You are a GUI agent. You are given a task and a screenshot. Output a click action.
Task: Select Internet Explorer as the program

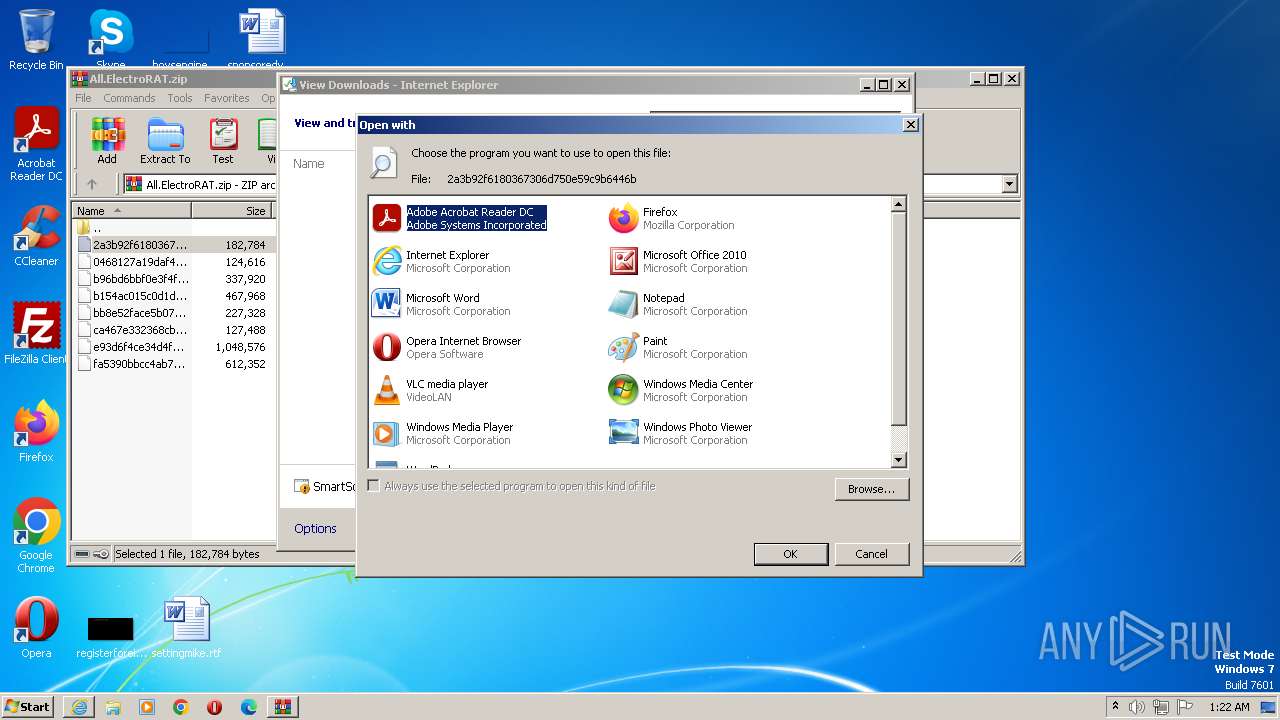tap(441, 261)
